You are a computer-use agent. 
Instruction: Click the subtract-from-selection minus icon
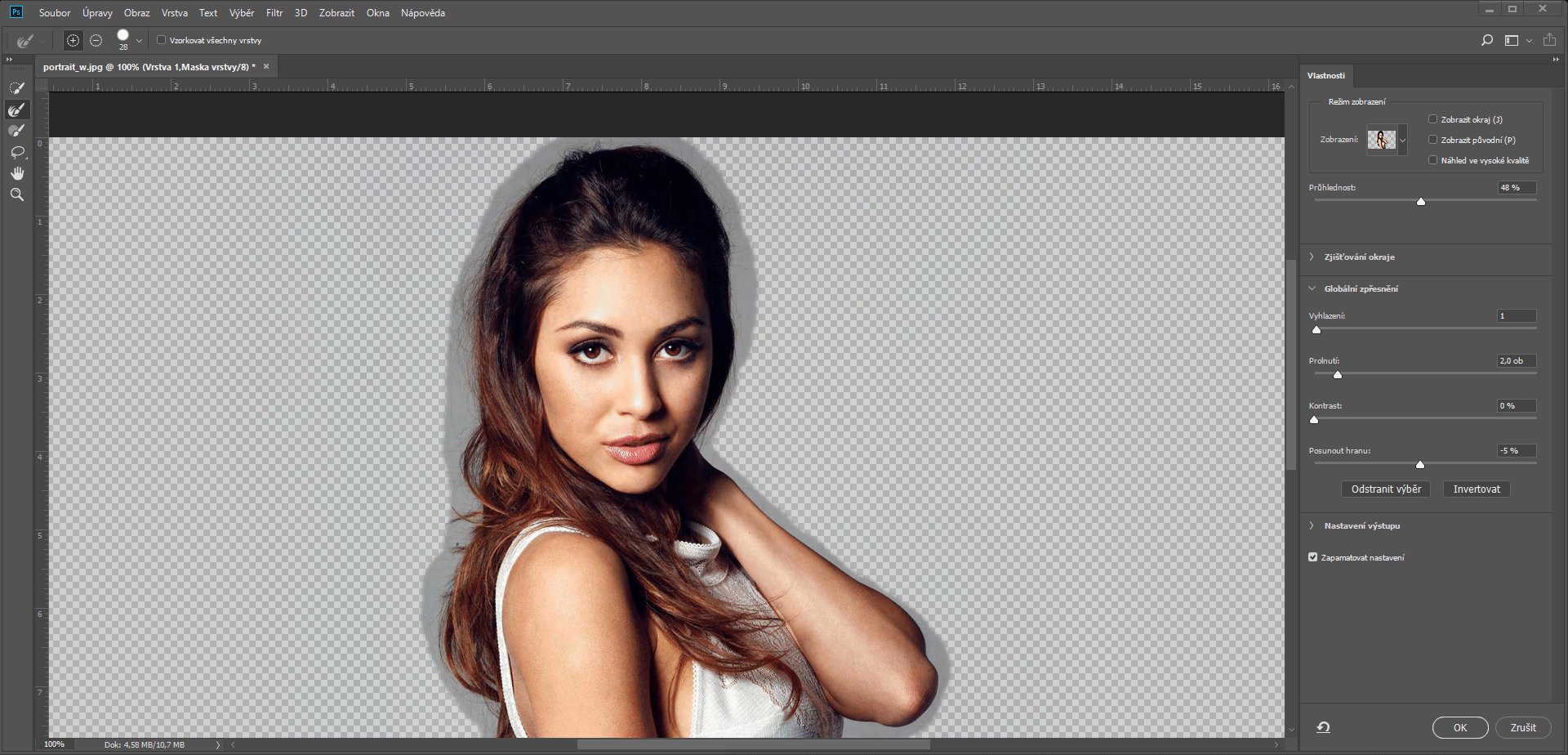(x=96, y=40)
